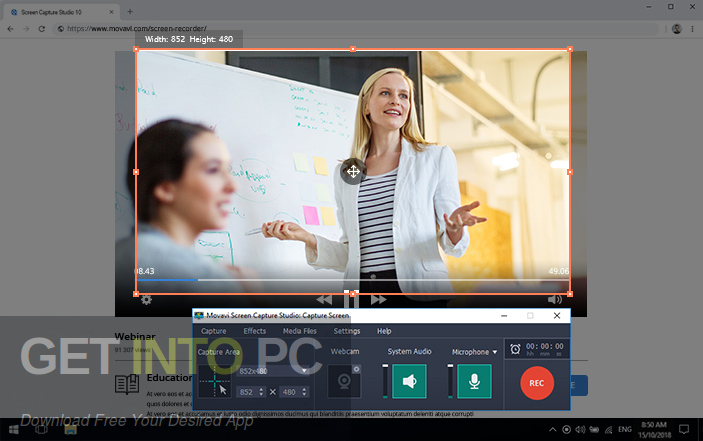703x441 pixels.
Task: Adjust the width stepper arrows
Action: pos(261,392)
